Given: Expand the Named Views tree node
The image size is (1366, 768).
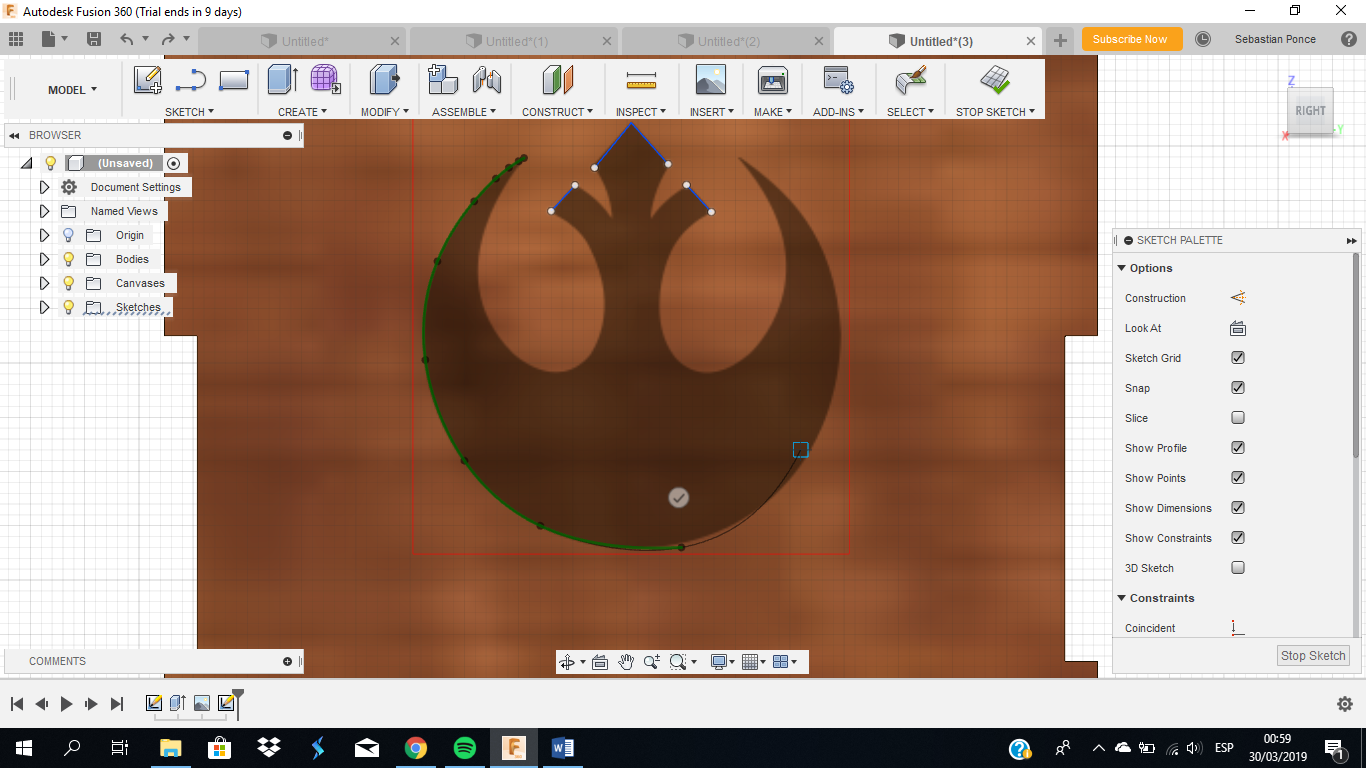Looking at the screenshot, I should [44, 211].
